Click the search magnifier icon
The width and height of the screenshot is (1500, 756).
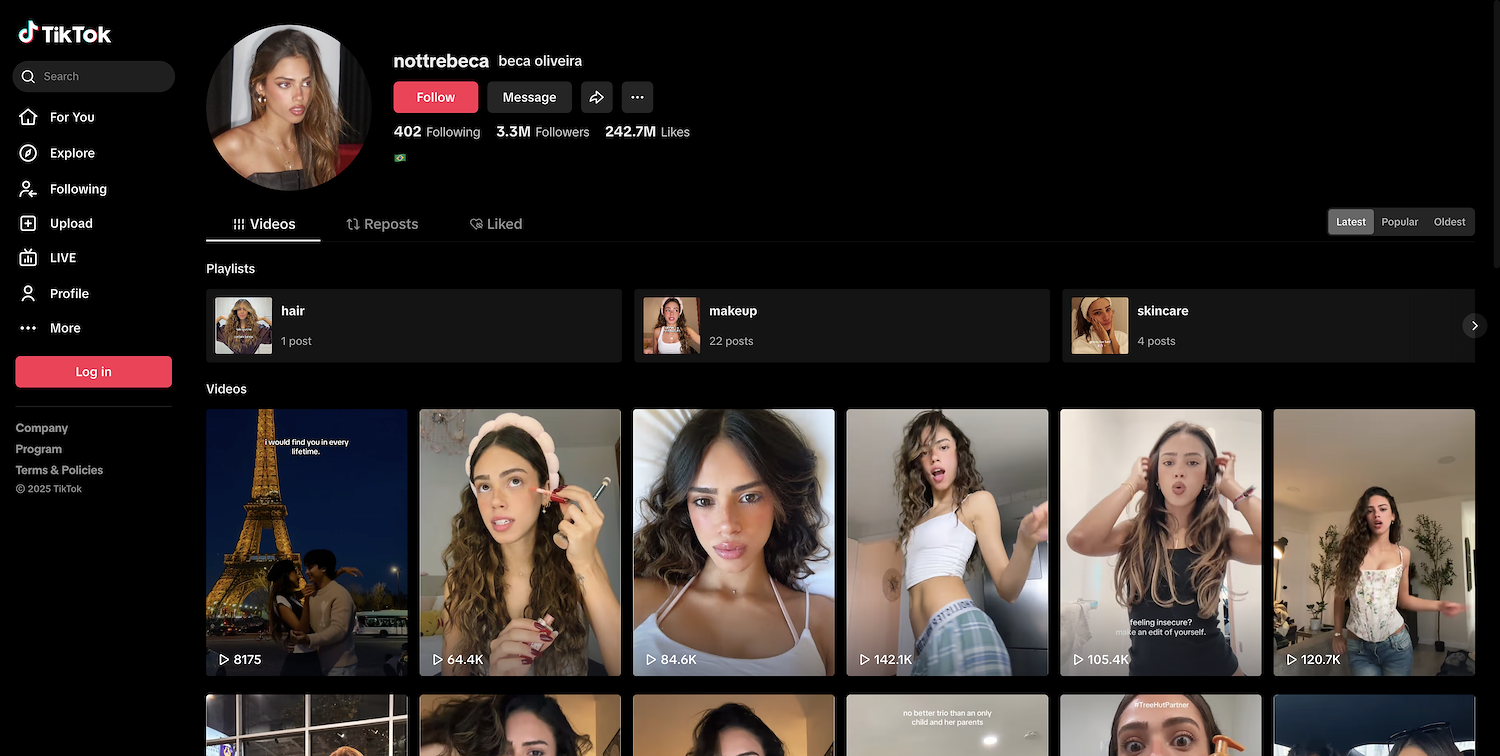click(x=28, y=76)
